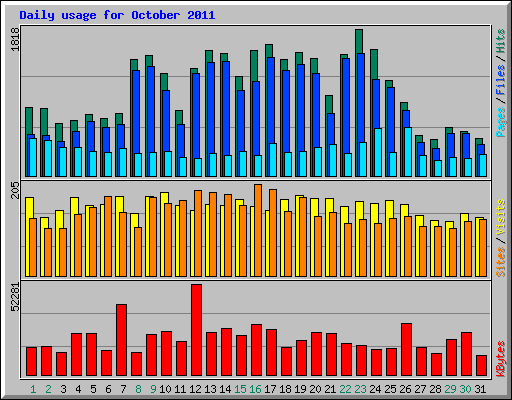Click day label "17" on the x-axis
This screenshot has width=512, height=400.
(x=270, y=389)
